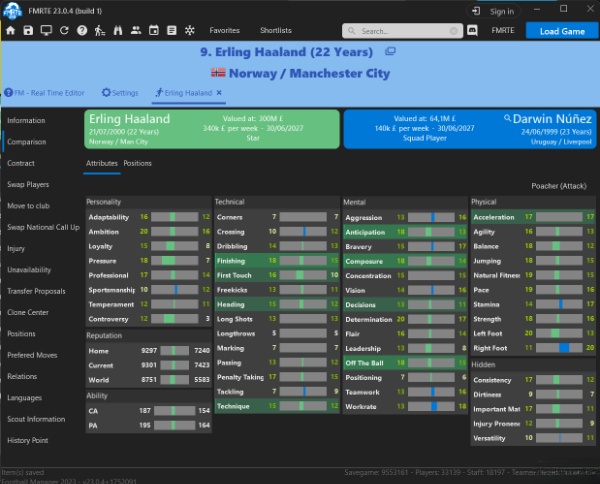Click the FMRTE menu label
600x484 pixels.
click(x=503, y=30)
